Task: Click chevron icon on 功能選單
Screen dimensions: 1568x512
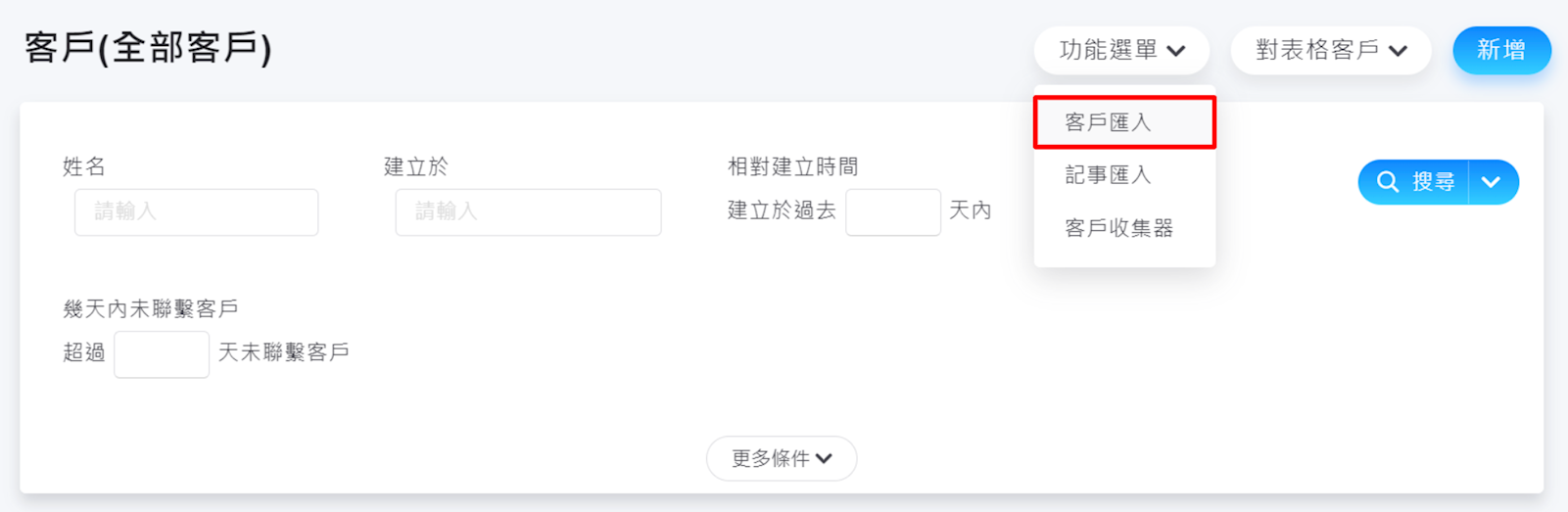Action: [x=1176, y=51]
